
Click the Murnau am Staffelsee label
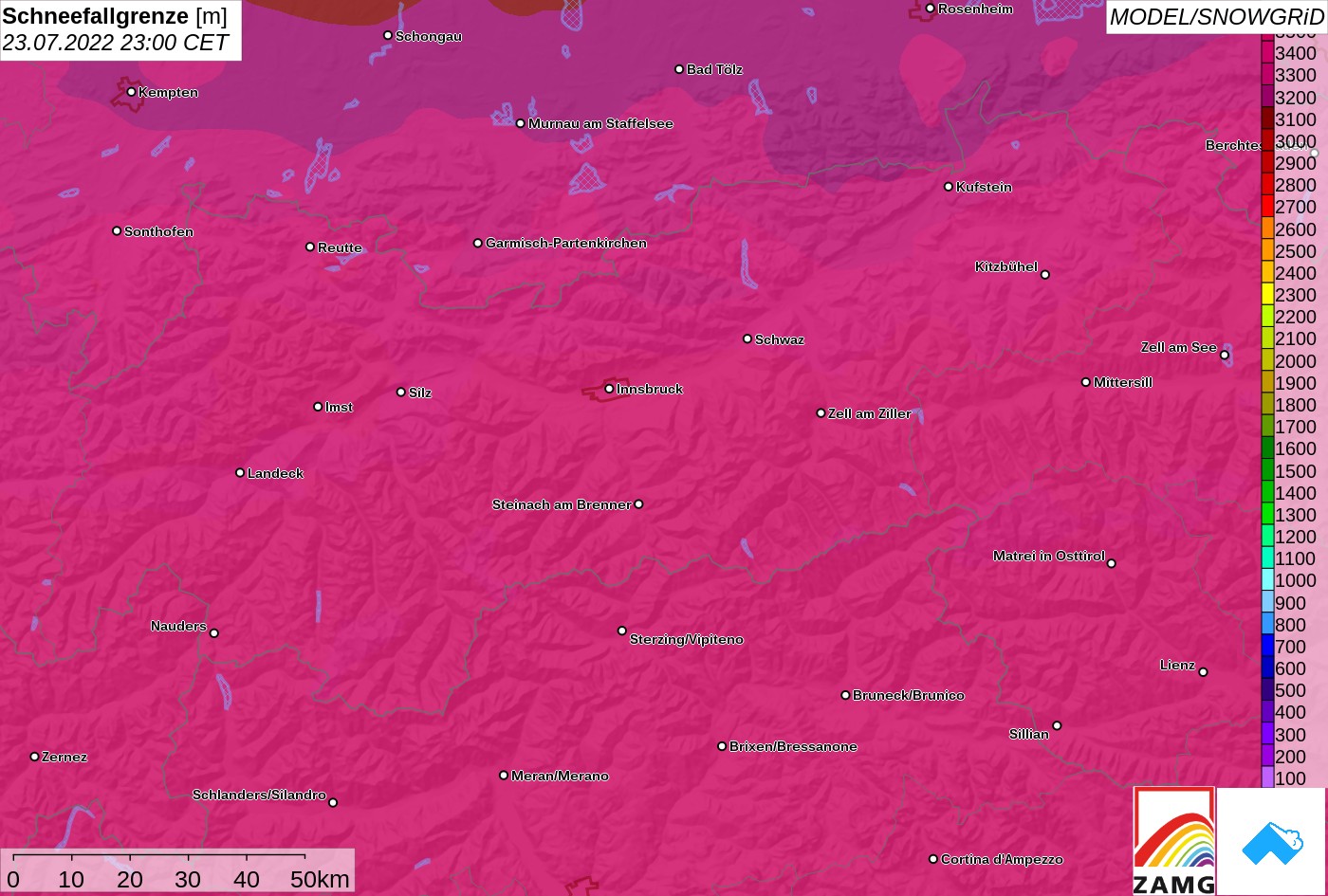(600, 123)
